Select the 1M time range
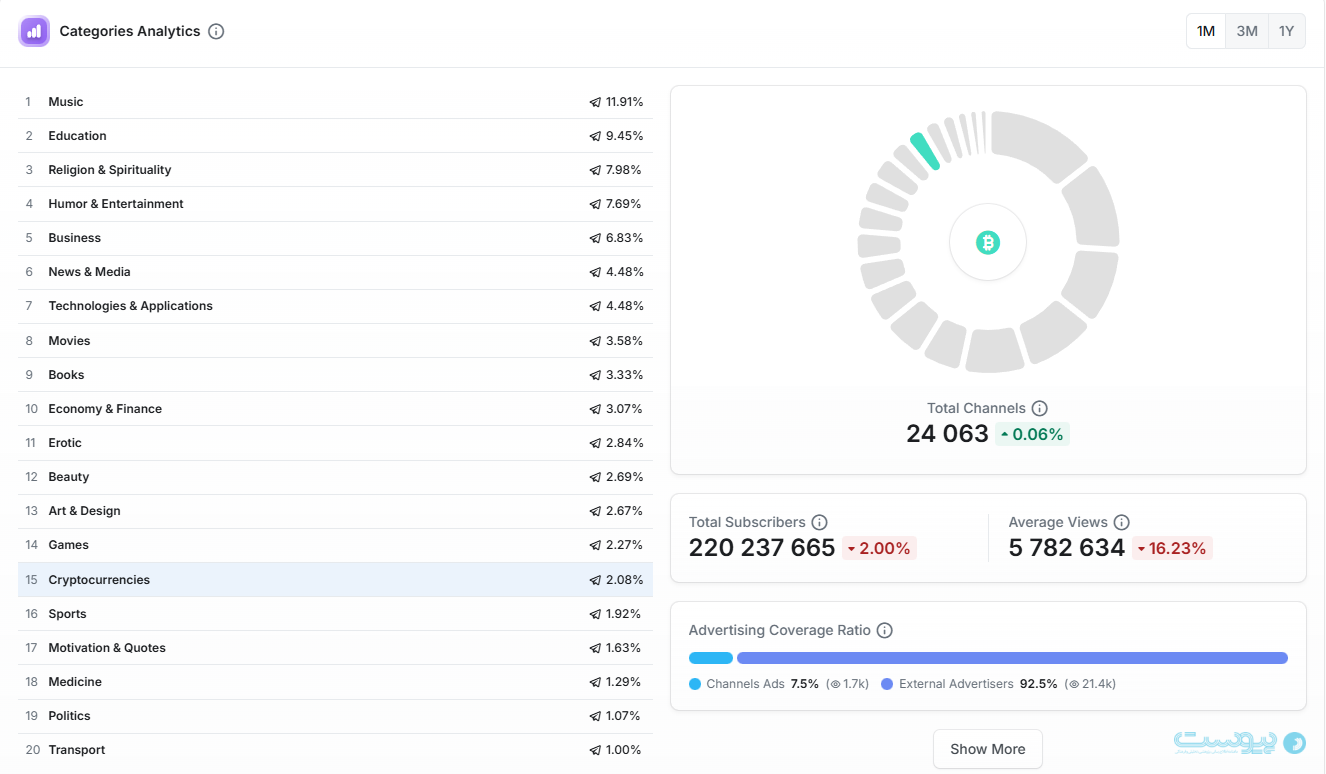This screenshot has height=774, width=1326. coord(1206,31)
